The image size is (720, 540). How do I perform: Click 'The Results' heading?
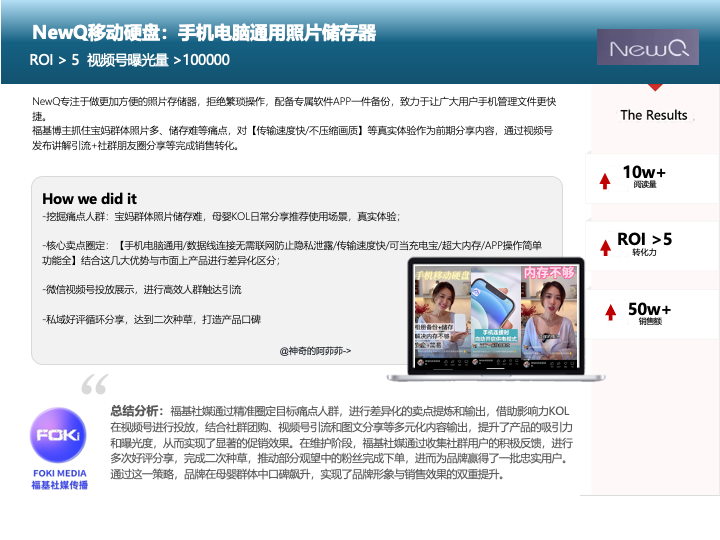(x=653, y=115)
